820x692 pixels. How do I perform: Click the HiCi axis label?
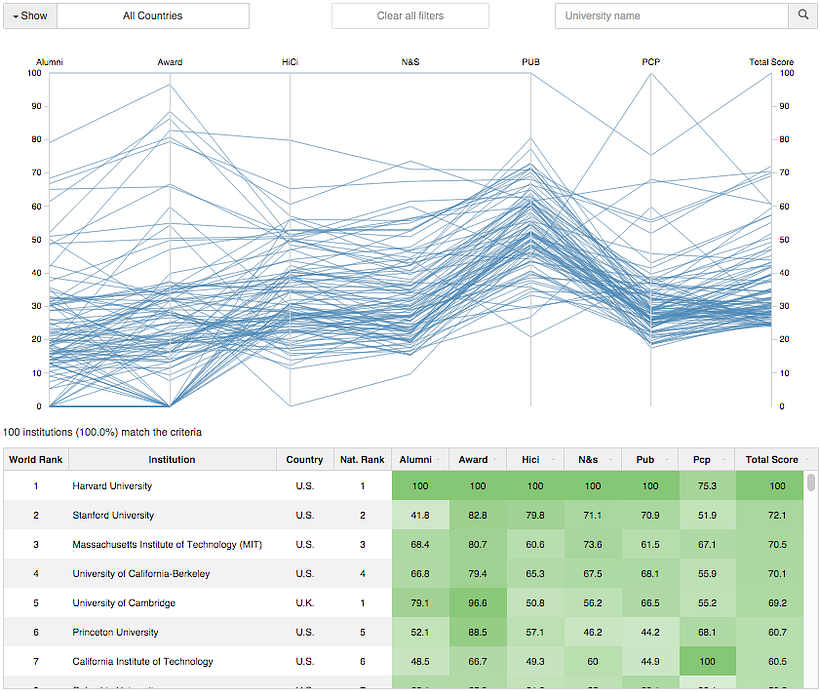point(290,62)
